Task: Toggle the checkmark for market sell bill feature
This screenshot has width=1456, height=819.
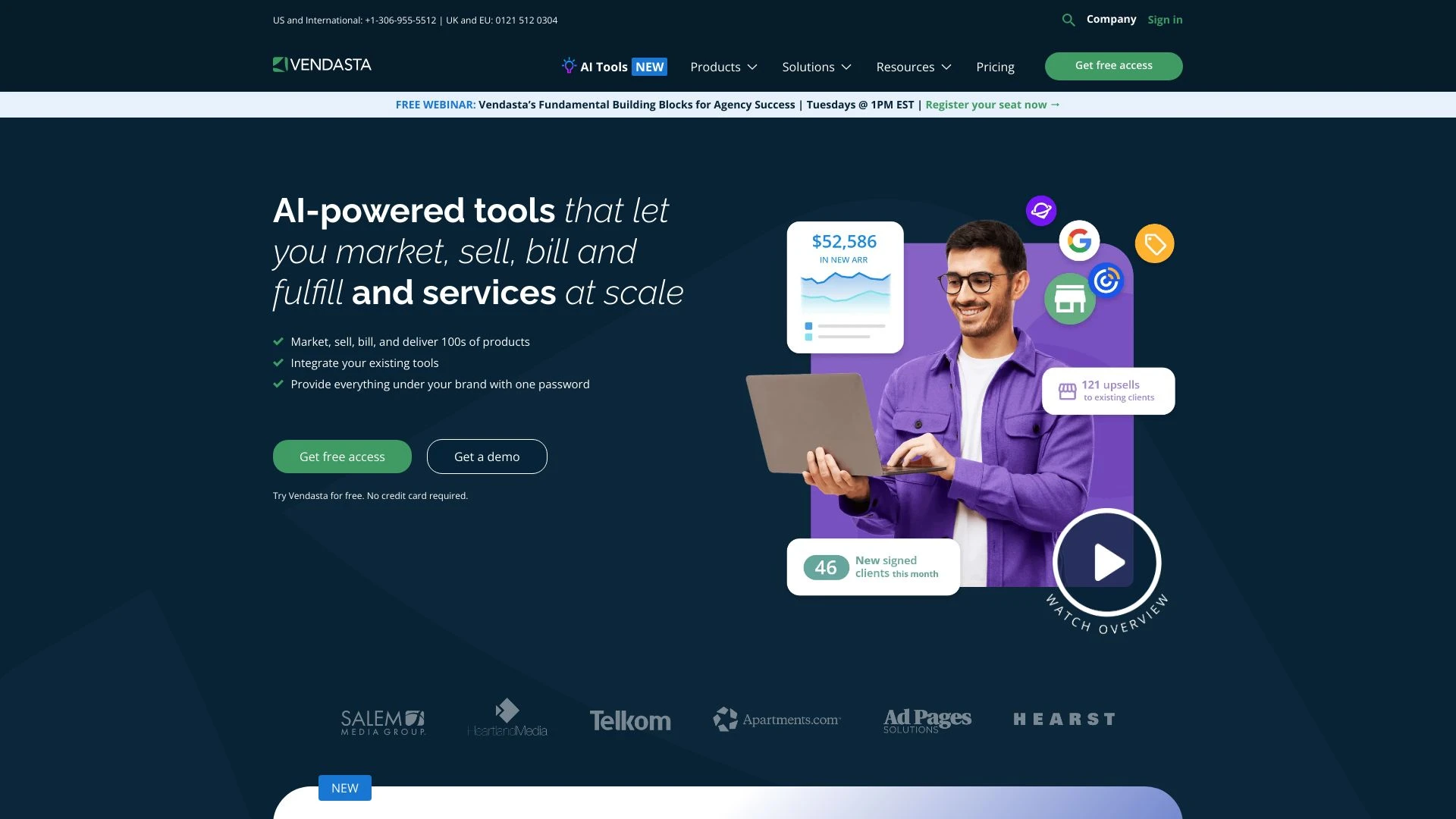Action: click(x=278, y=341)
